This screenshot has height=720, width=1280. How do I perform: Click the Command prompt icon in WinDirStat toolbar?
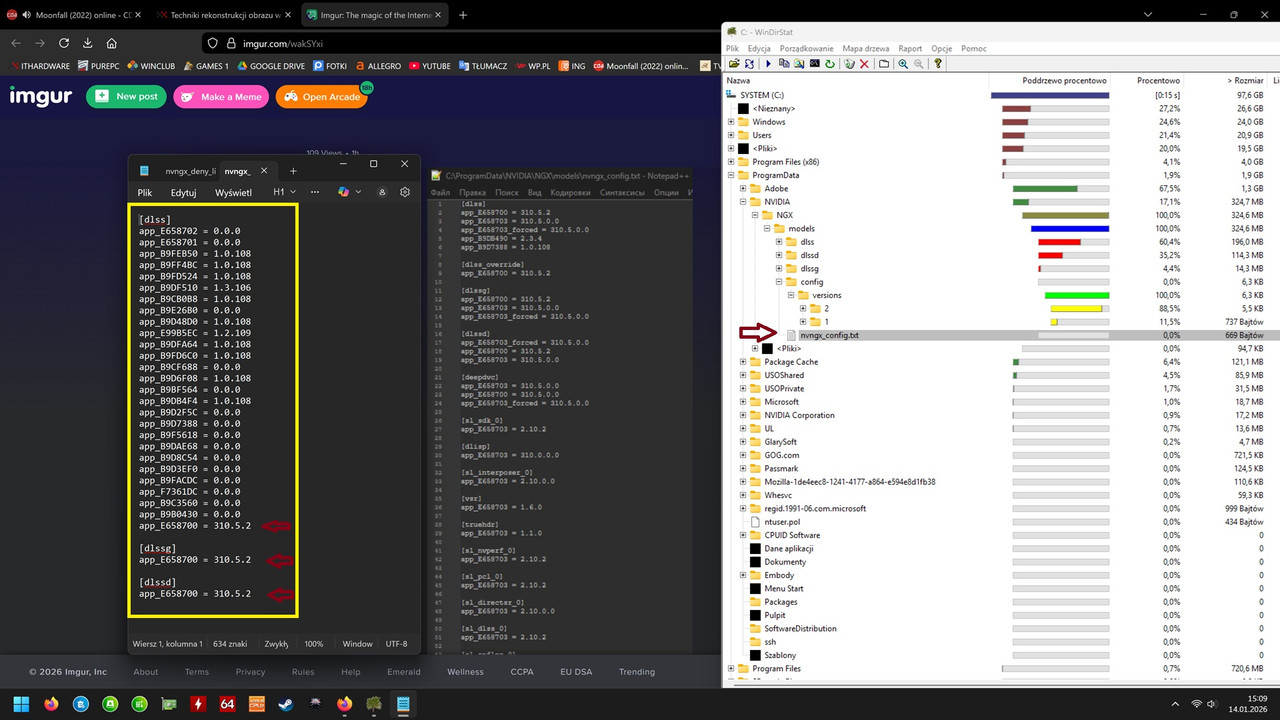(815, 63)
